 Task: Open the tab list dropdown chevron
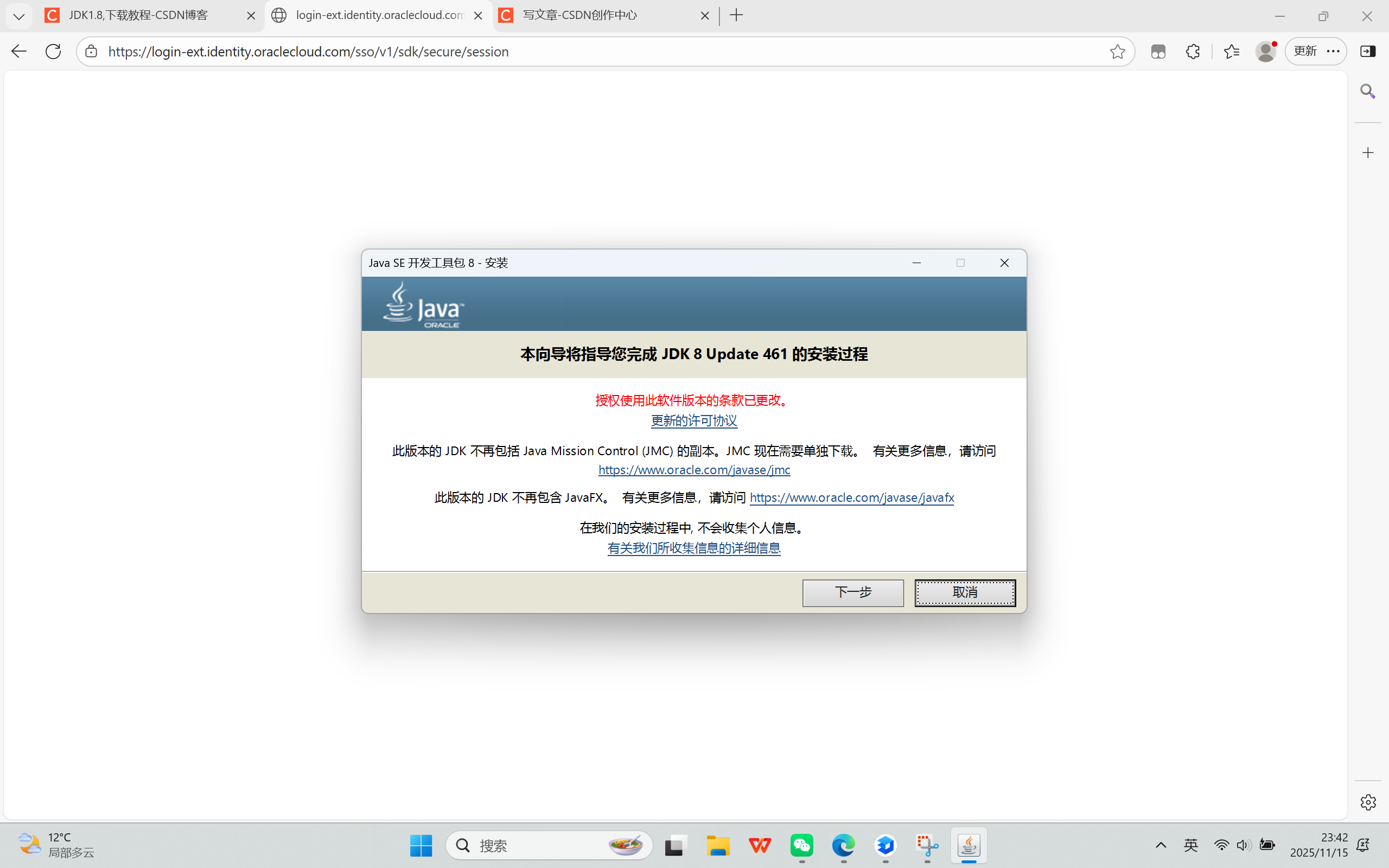(19, 16)
